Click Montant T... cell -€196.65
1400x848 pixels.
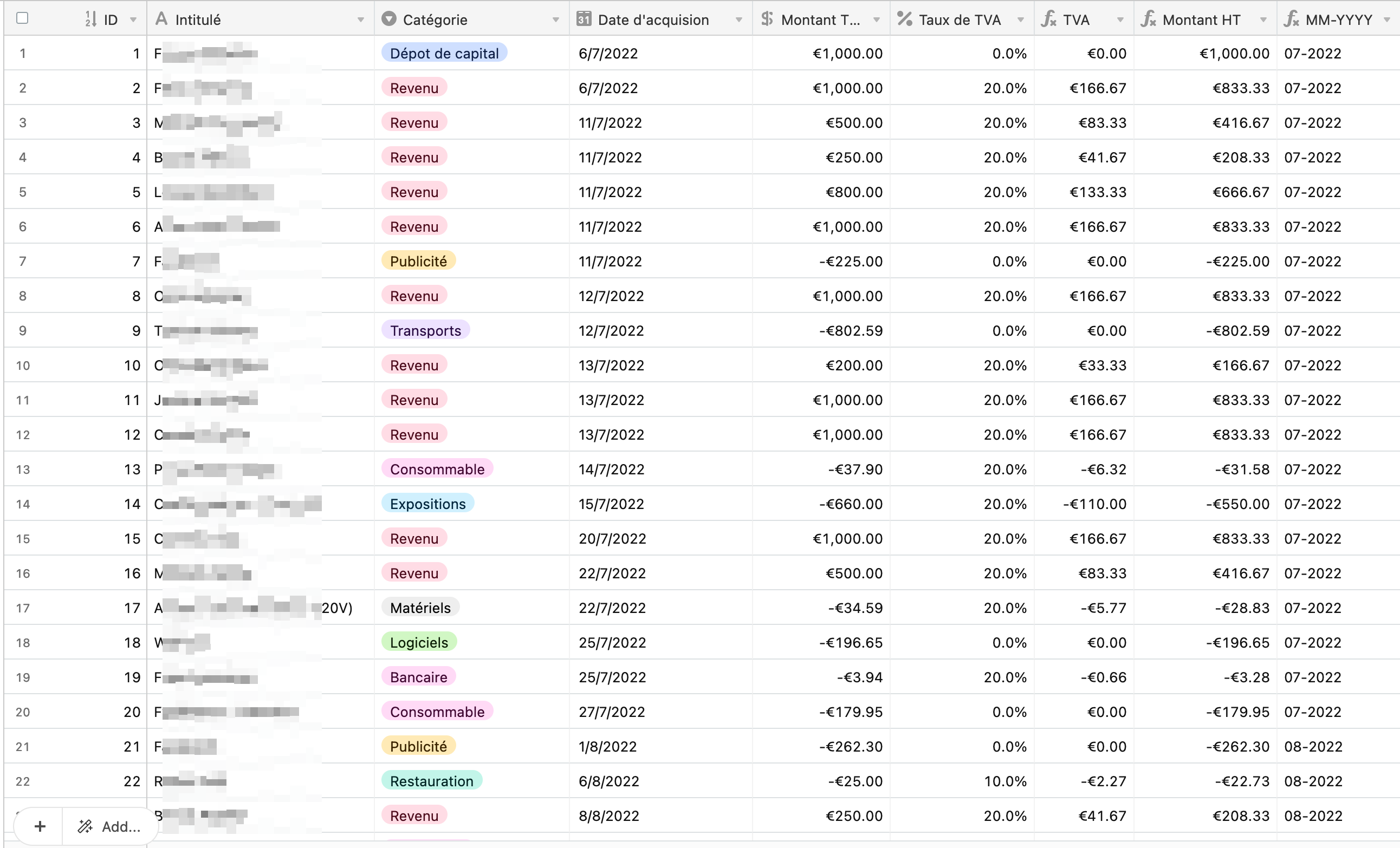pyautogui.click(x=821, y=642)
